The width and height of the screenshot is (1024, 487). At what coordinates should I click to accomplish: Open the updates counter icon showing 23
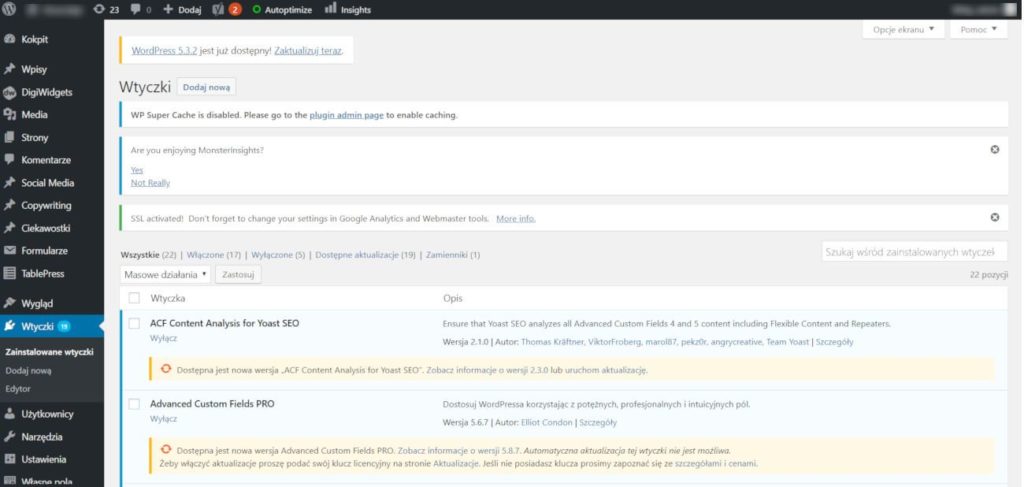[x=98, y=10]
